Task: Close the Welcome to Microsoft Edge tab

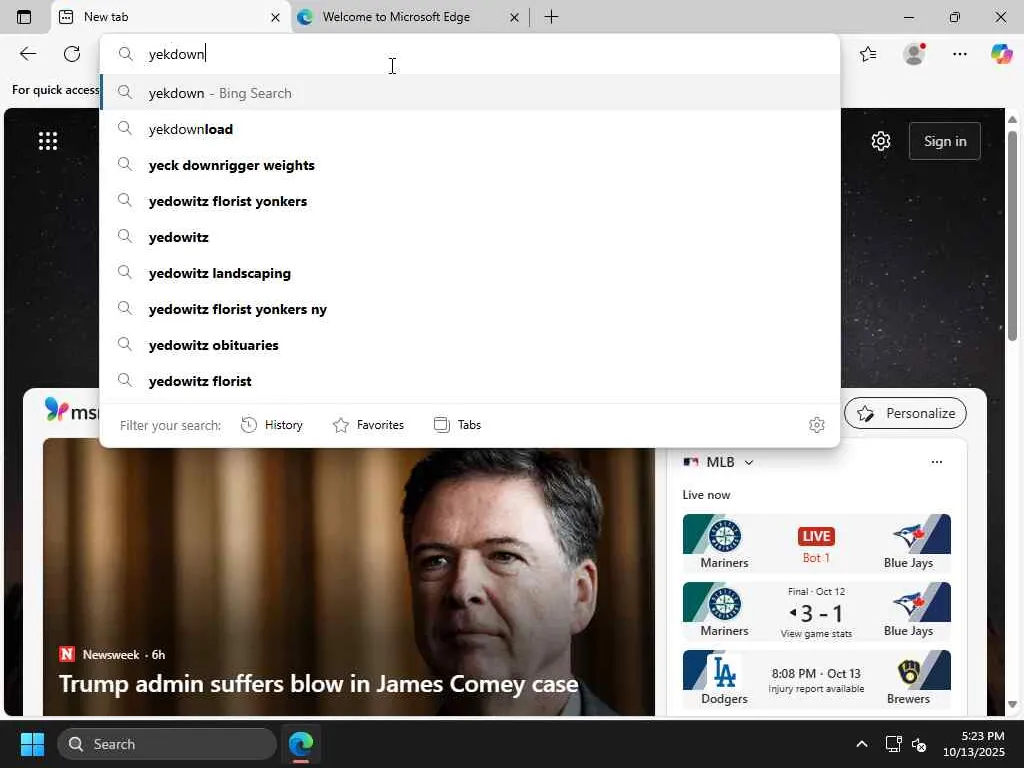Action: 514,18
